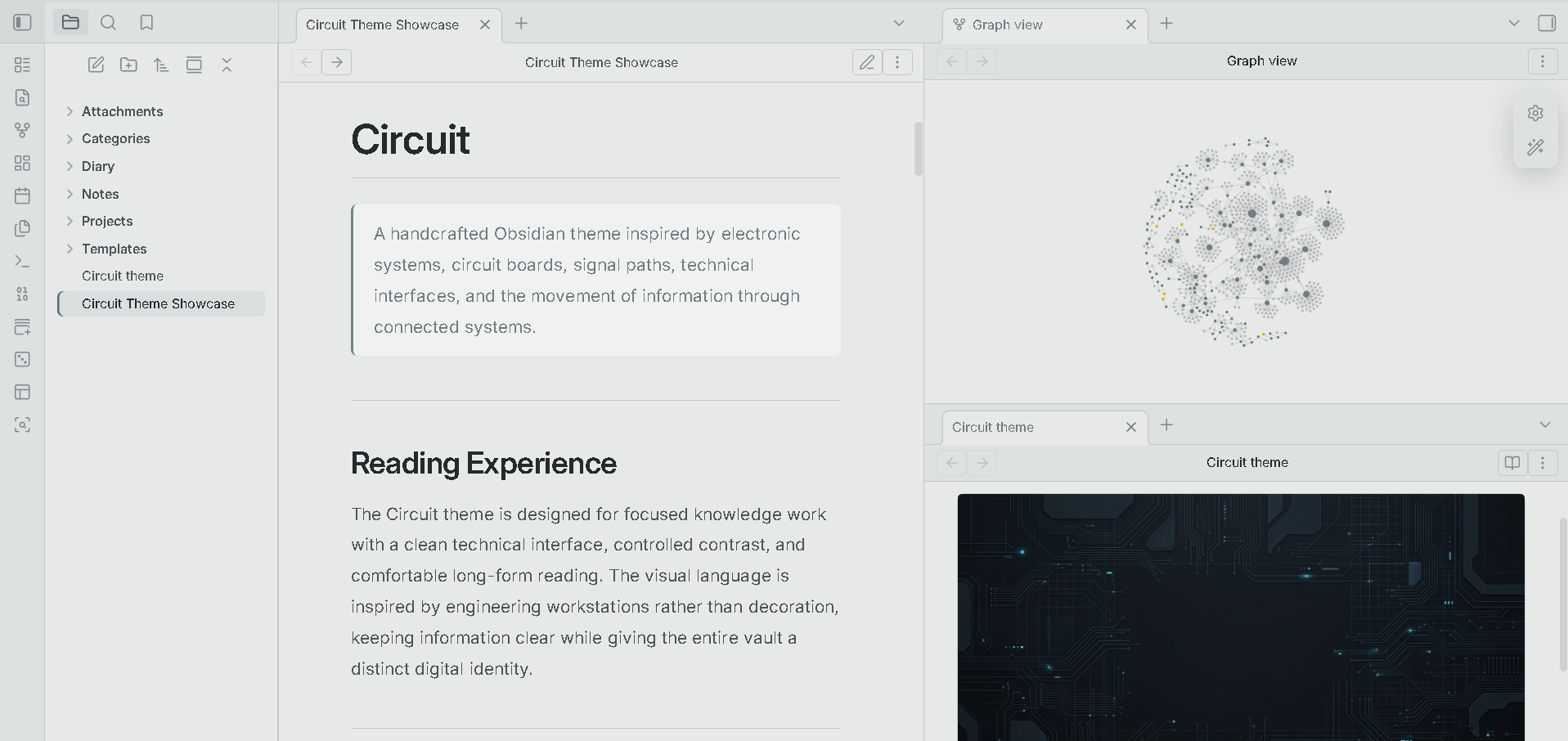Open more options for Circuit theme note
This screenshot has height=741, width=1568.
pos(1543,463)
